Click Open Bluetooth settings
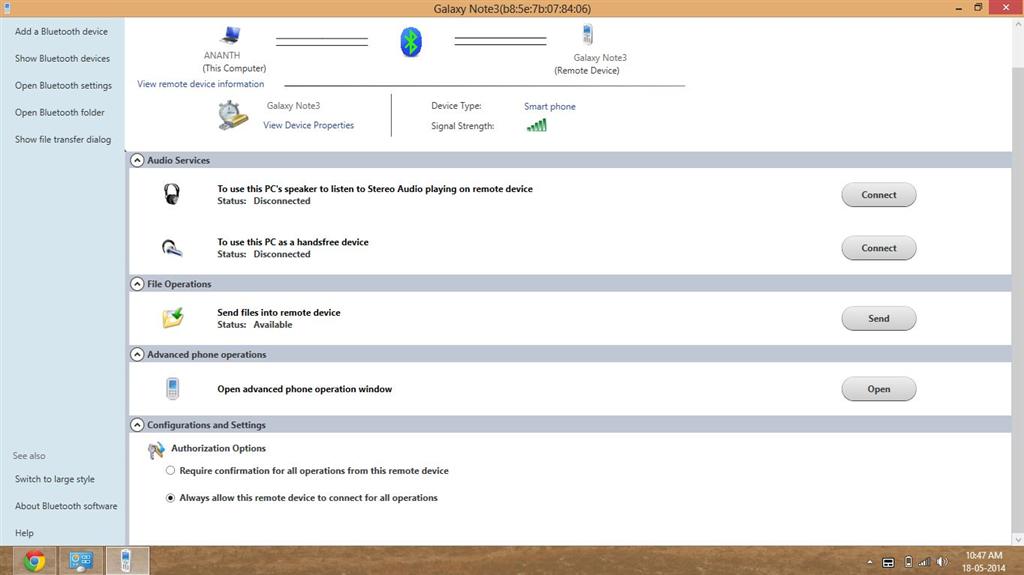The image size is (1024, 575). (x=63, y=86)
